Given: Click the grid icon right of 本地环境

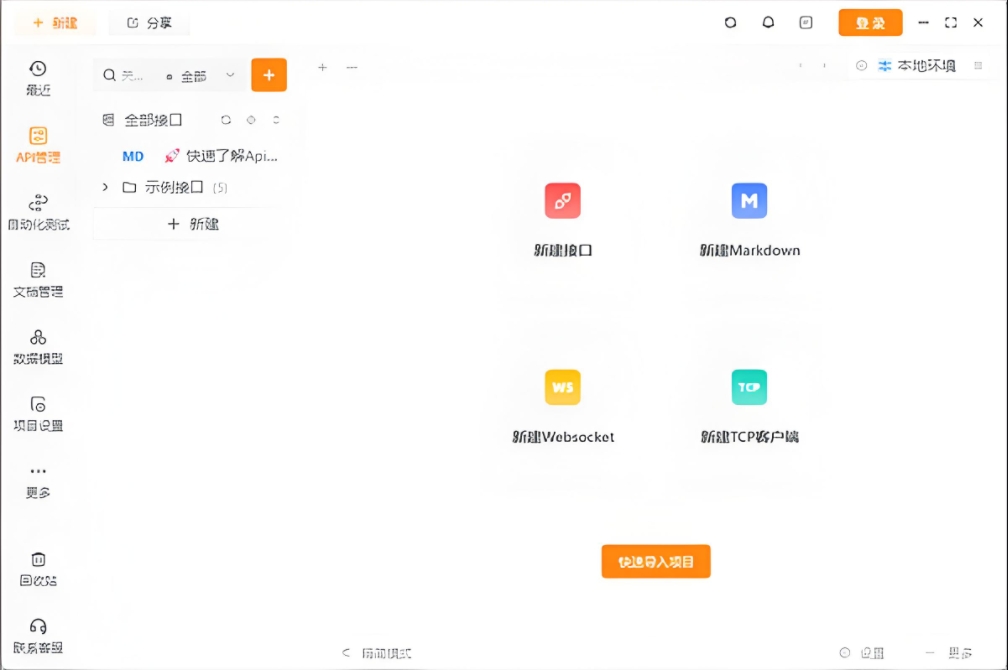Looking at the screenshot, I should (x=978, y=66).
